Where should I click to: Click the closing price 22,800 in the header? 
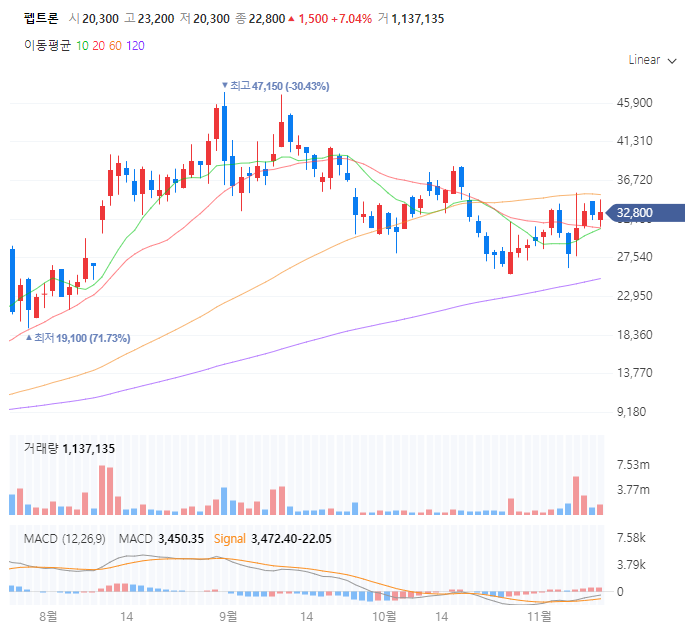coord(267,19)
